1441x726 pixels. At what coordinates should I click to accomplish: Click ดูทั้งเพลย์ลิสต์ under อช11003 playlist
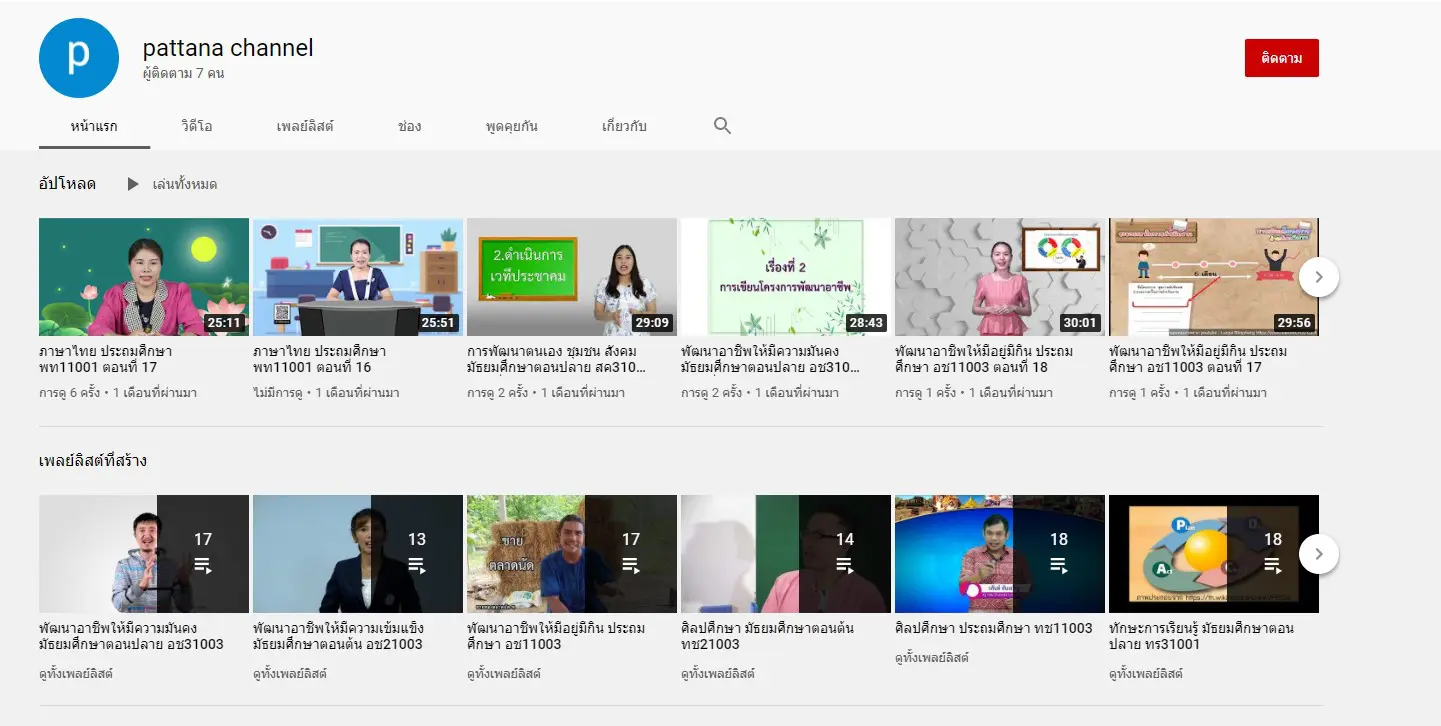[x=504, y=674]
